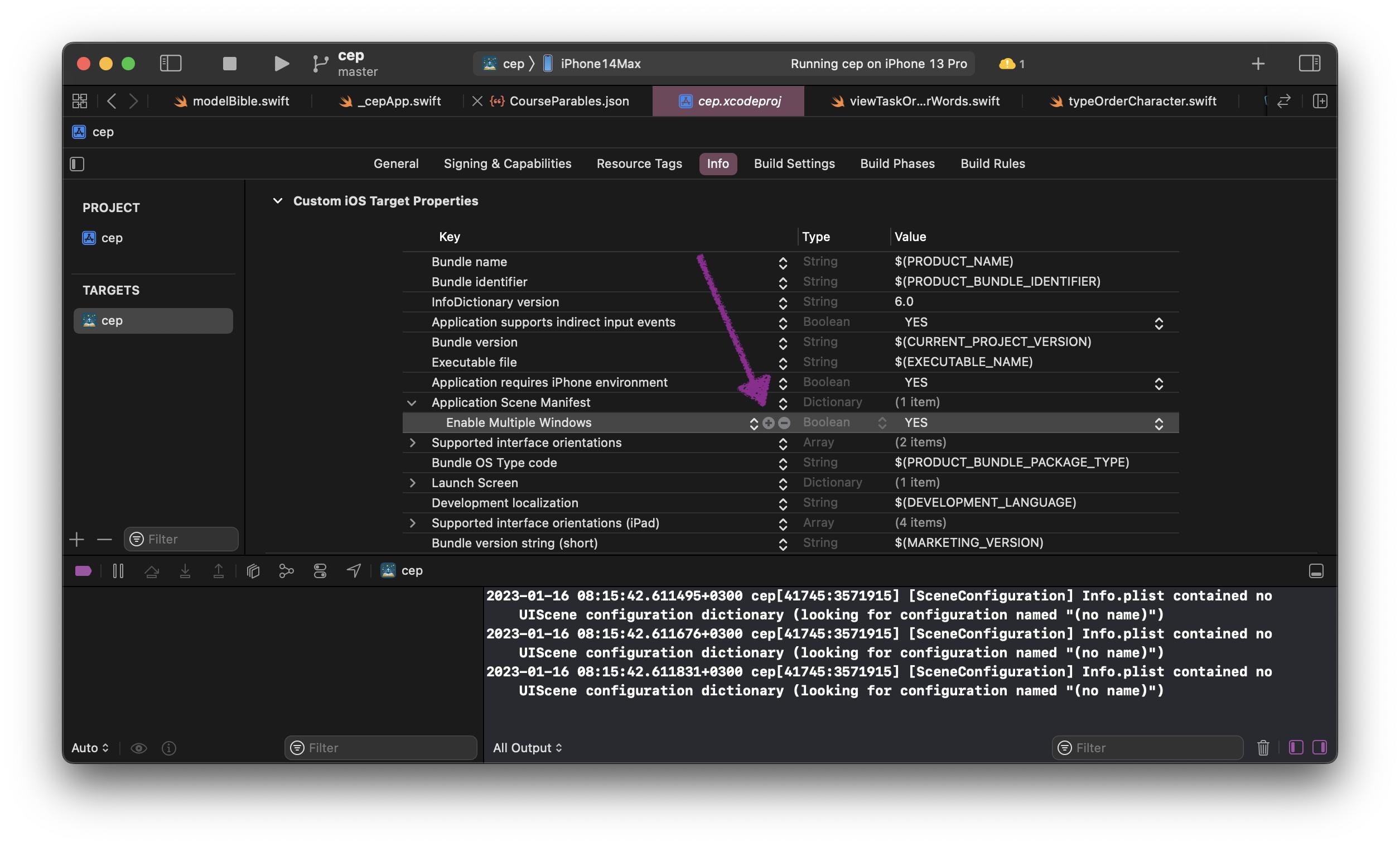Click targets Filter field
The image size is (1400, 846).
click(x=181, y=539)
